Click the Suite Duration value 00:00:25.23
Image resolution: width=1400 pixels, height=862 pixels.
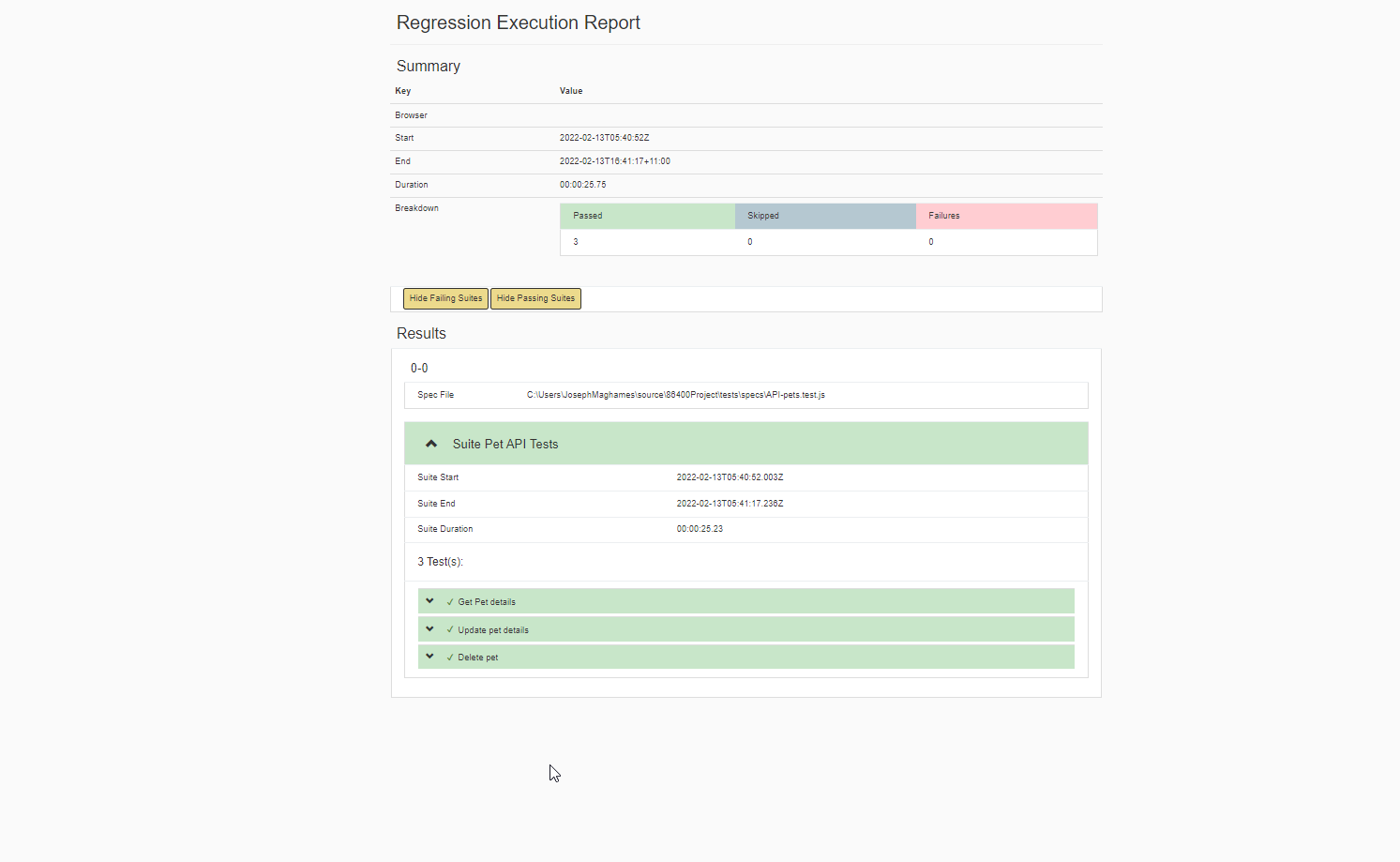[700, 529]
